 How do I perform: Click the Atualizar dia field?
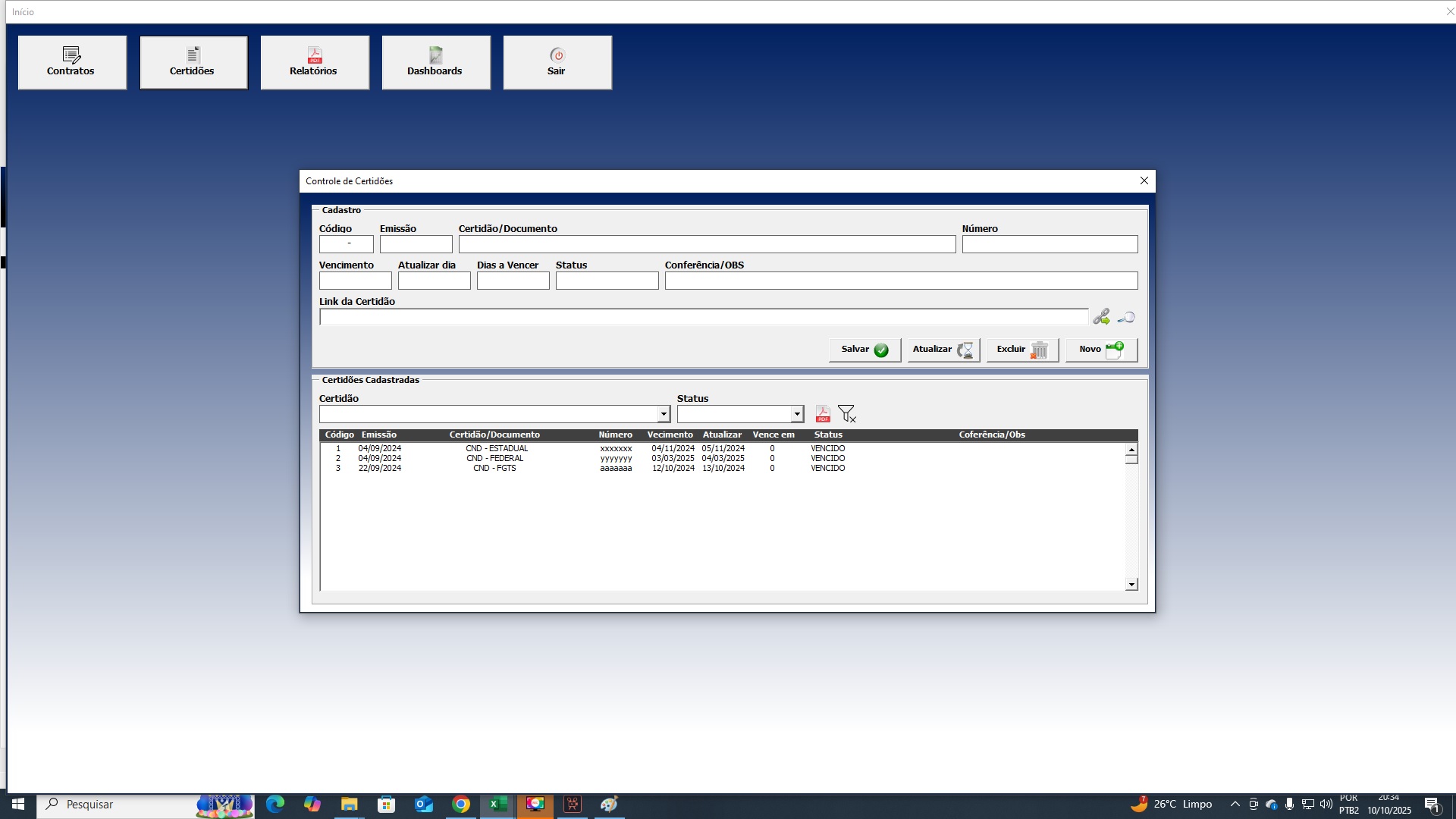pos(435,281)
